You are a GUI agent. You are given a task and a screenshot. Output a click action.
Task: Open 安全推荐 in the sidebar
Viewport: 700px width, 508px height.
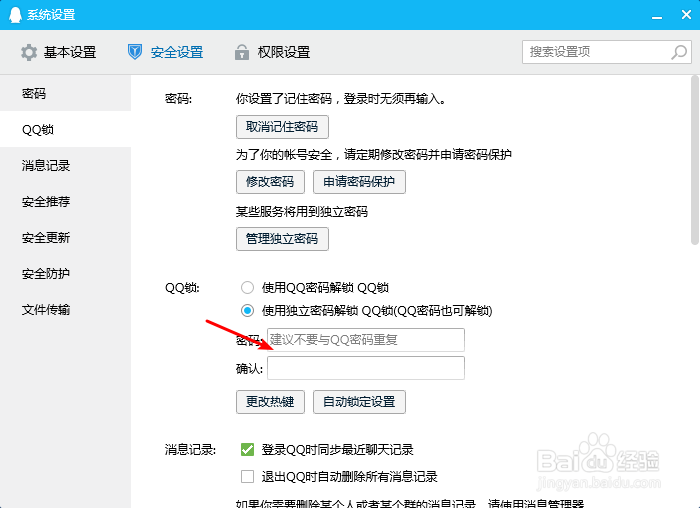(65, 202)
